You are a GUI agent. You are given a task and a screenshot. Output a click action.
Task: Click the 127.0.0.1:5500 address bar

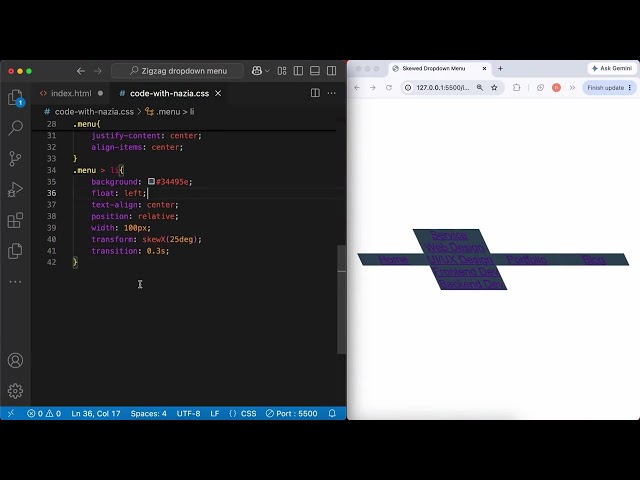(x=443, y=88)
